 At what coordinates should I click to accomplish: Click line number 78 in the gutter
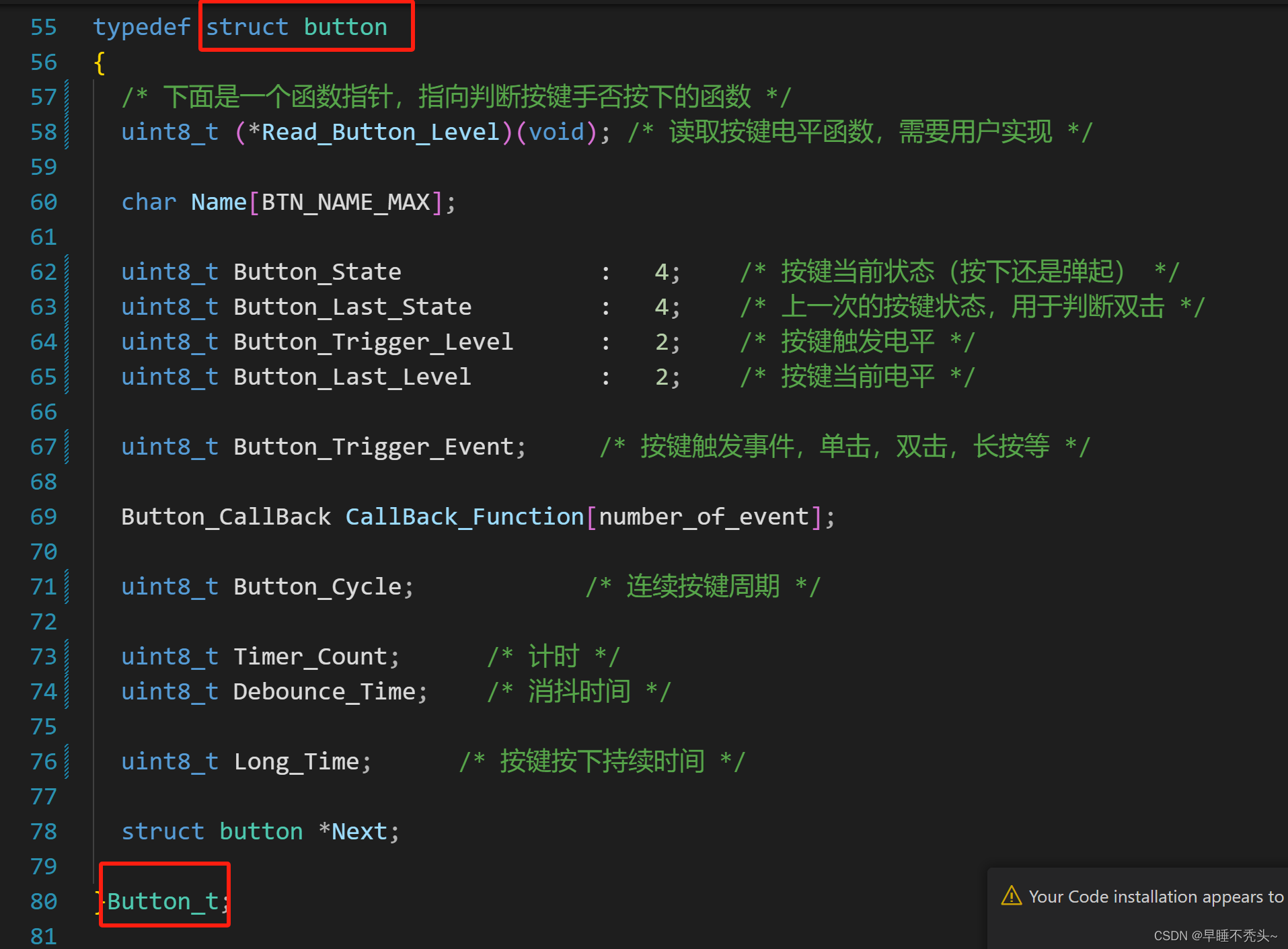pyautogui.click(x=44, y=831)
